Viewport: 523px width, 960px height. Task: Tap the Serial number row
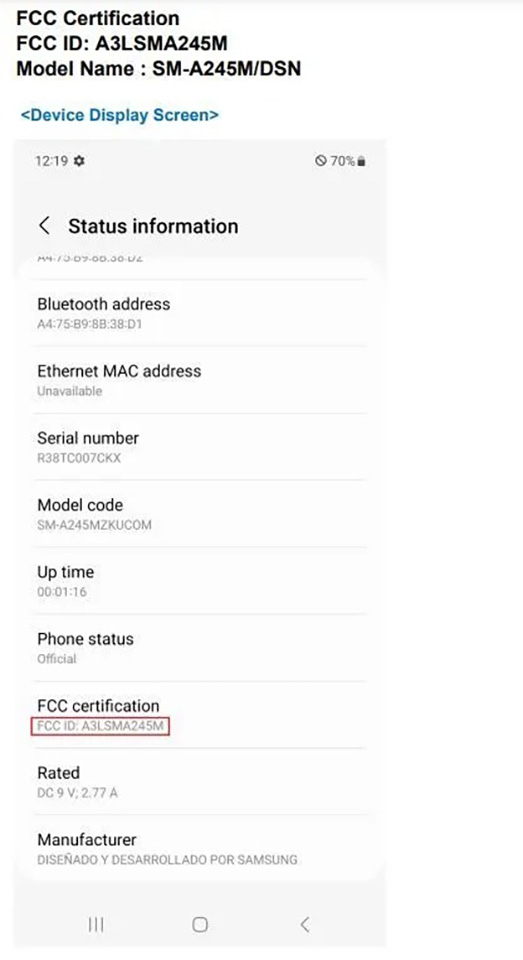[x=200, y=447]
